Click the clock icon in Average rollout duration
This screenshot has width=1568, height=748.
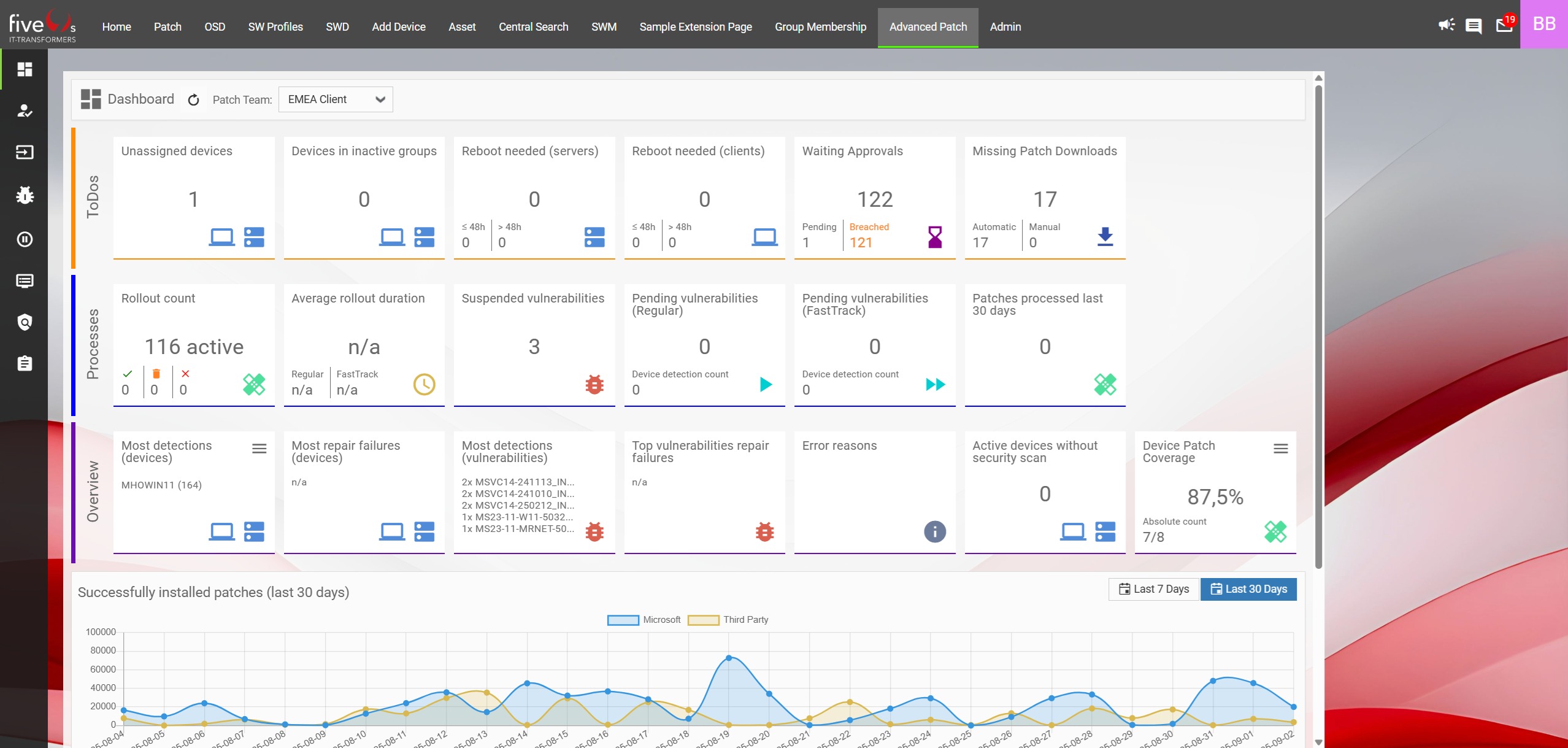[424, 384]
